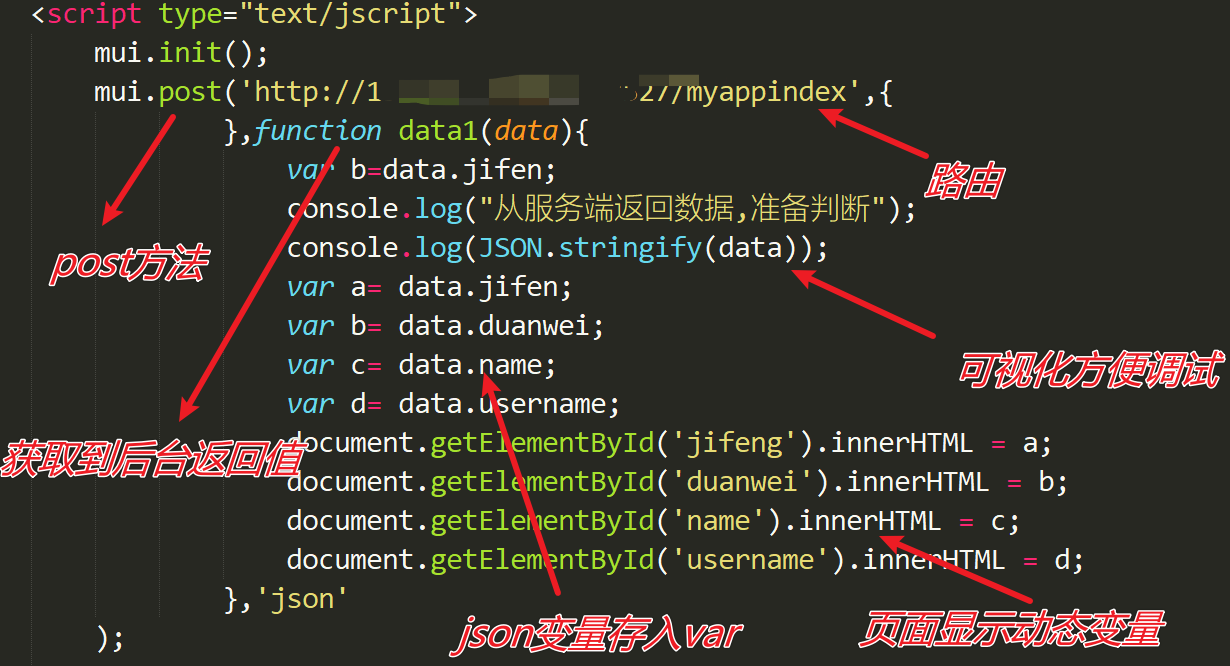Click the 获取到后台返回值 annotation
Image resolution: width=1230 pixels, height=666 pixels.
(x=152, y=457)
